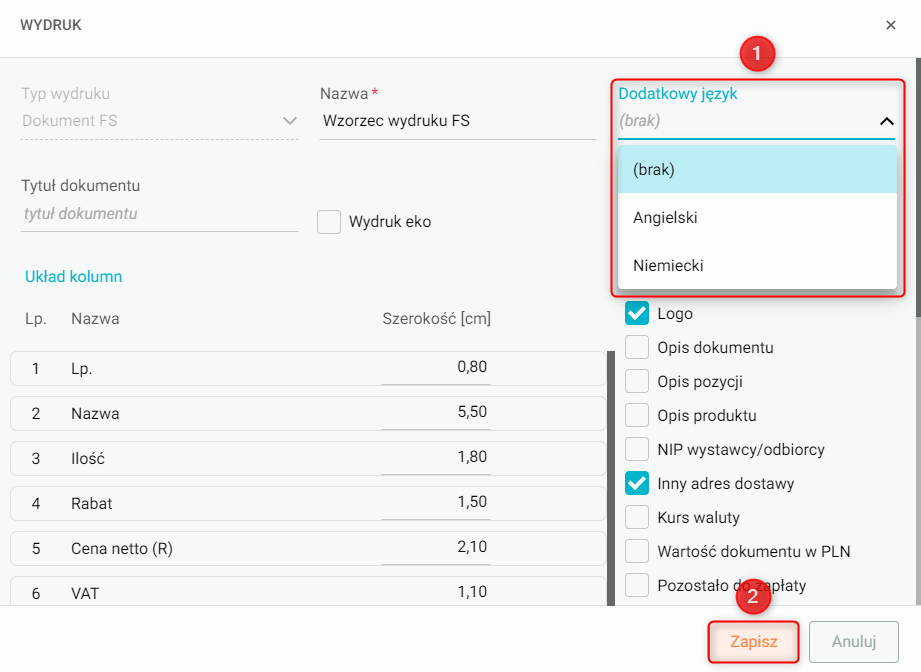Click the Nazwa text field

pos(457,121)
